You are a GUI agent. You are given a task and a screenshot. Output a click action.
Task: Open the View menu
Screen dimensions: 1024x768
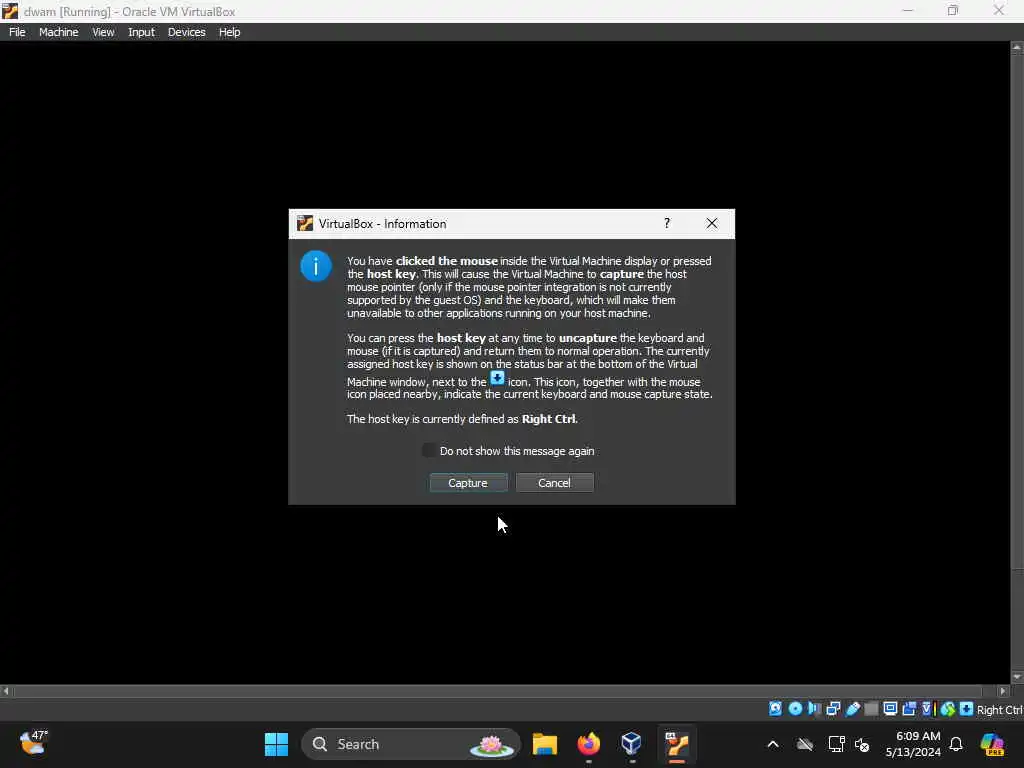tap(103, 32)
